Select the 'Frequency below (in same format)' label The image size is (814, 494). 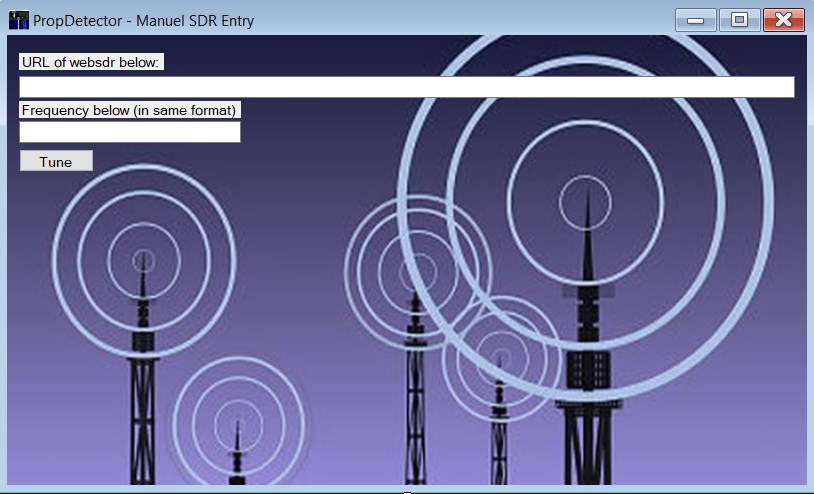[x=129, y=110]
